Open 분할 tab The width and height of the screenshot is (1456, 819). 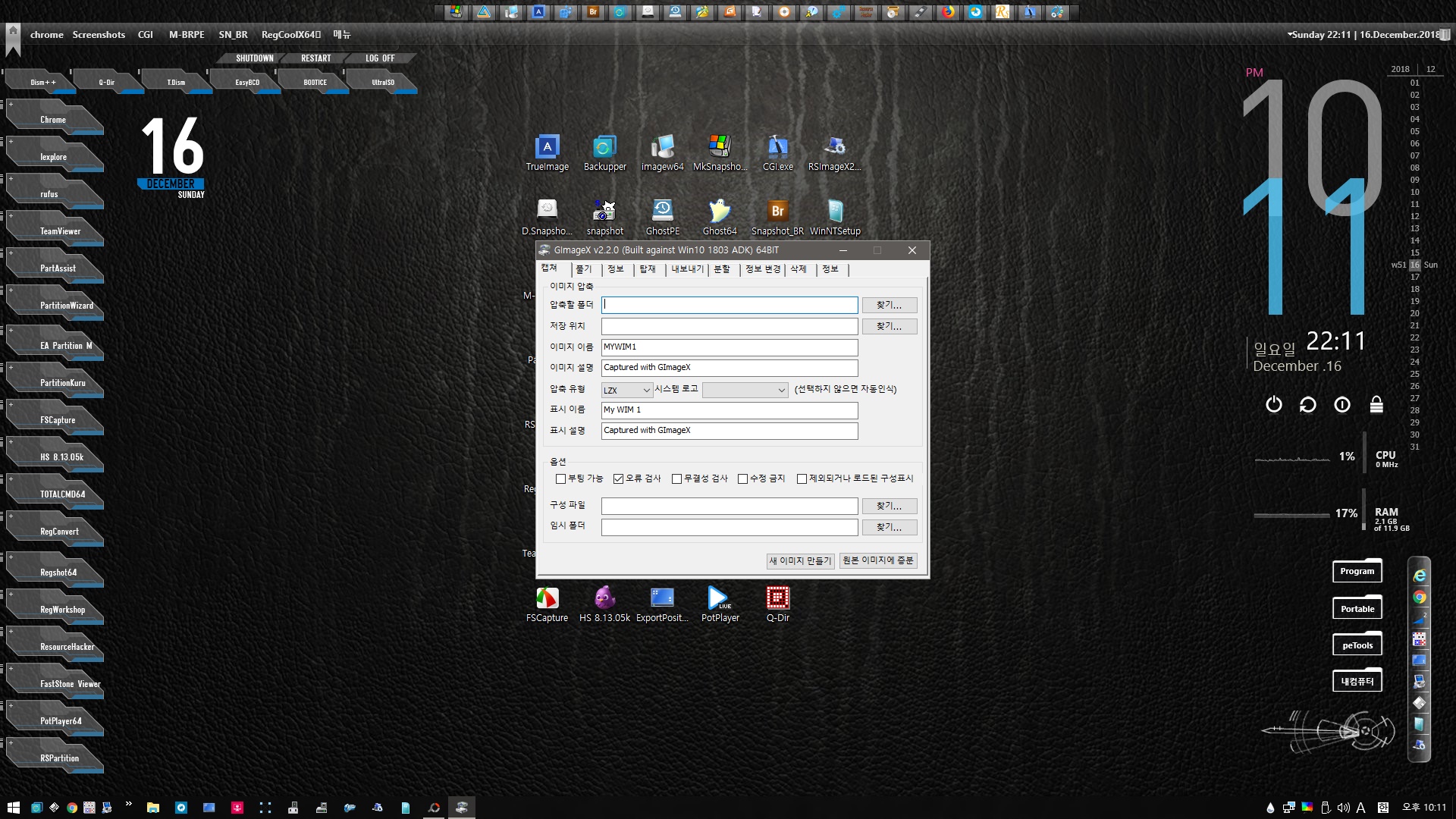pos(722,269)
